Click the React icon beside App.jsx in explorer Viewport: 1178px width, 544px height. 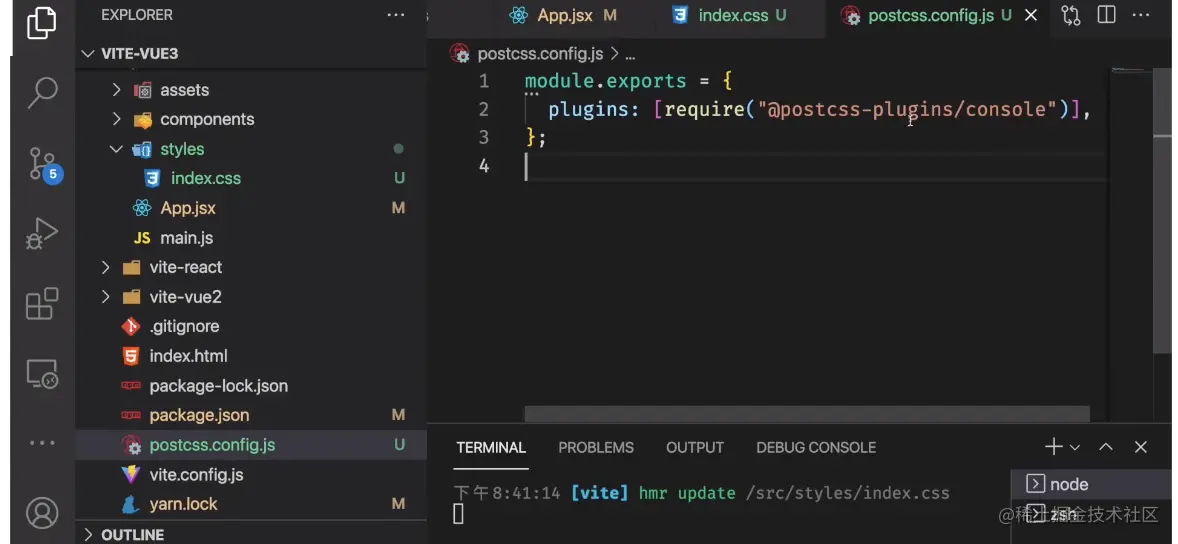point(141,208)
